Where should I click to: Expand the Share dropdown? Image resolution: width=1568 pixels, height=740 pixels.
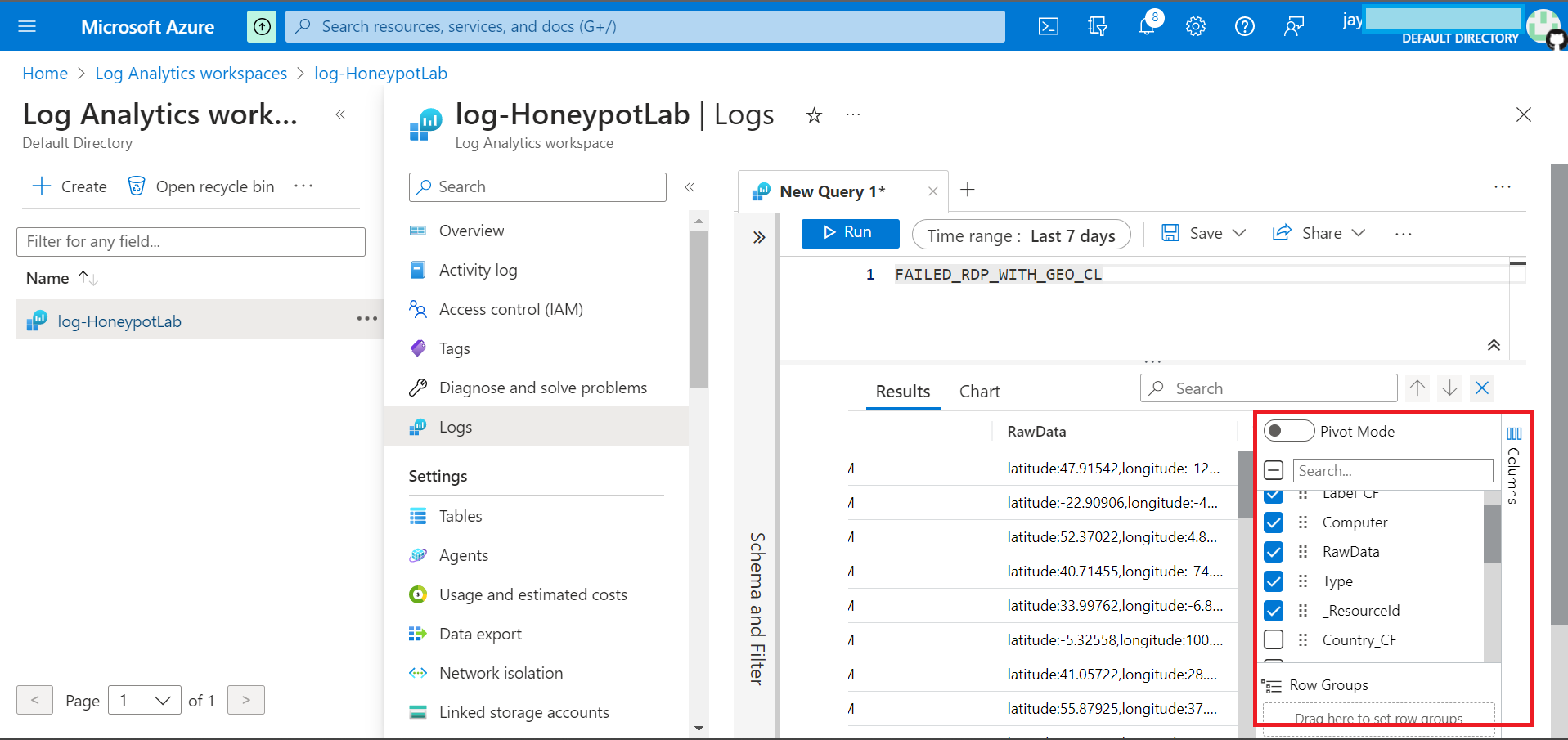(1359, 234)
